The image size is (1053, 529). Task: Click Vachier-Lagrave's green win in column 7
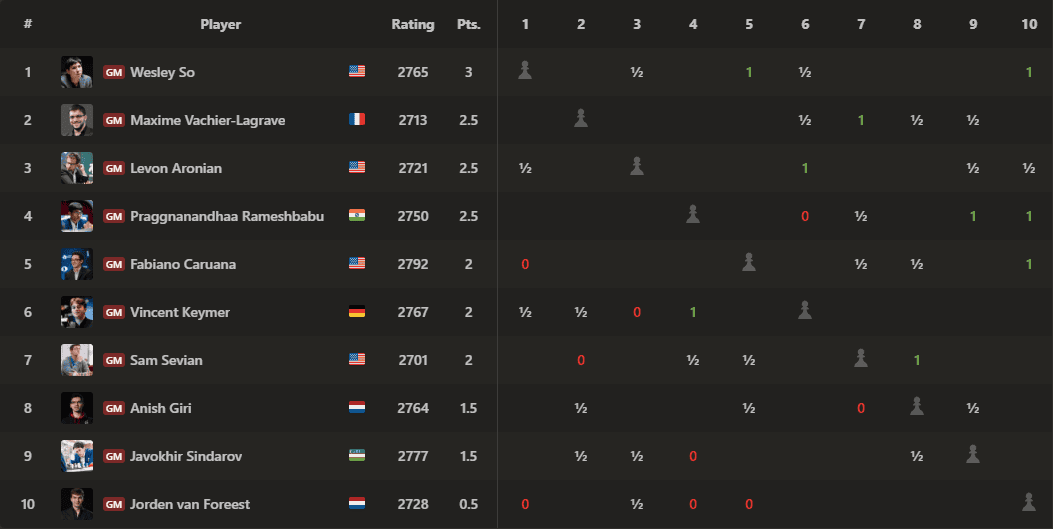(x=861, y=120)
